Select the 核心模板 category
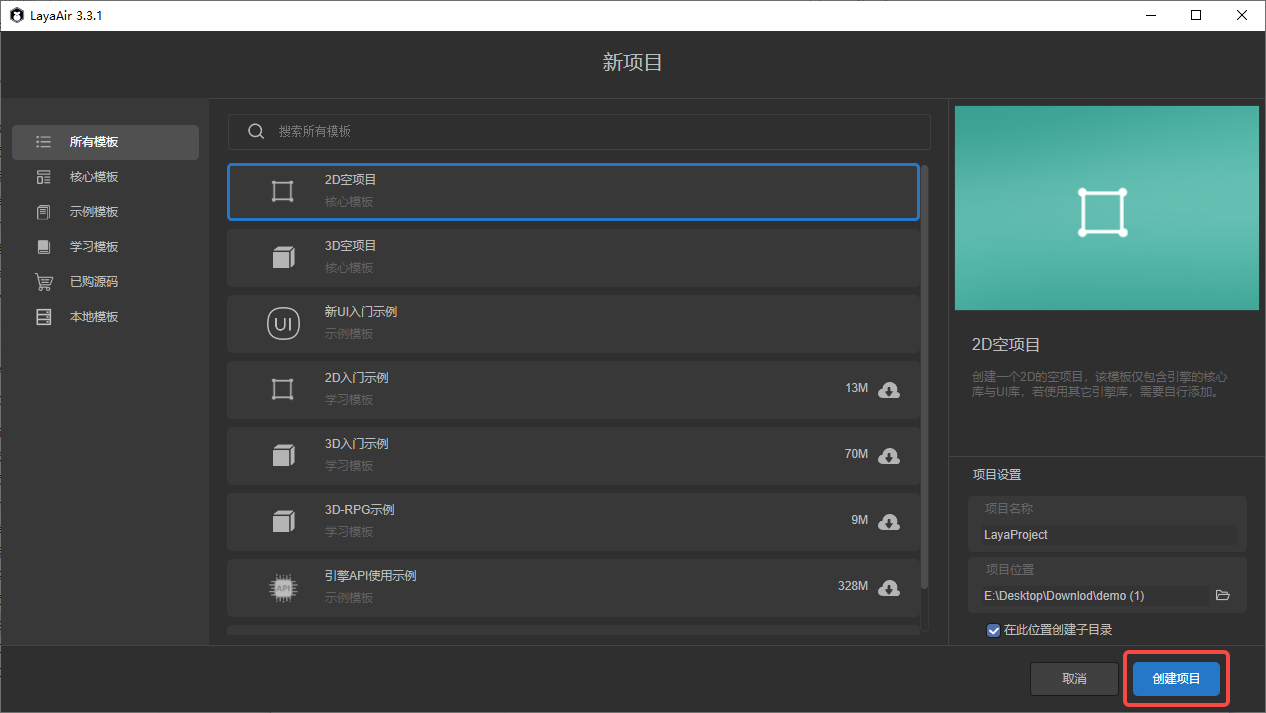This screenshot has width=1266, height=713. 94,177
